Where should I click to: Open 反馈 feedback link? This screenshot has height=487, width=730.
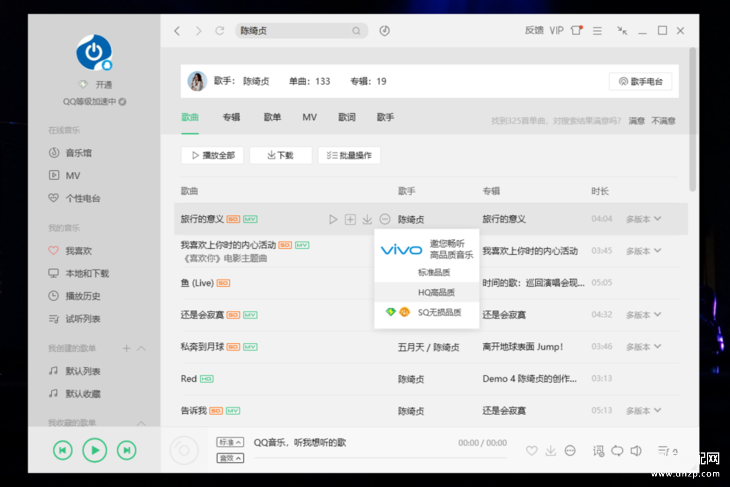pos(534,31)
